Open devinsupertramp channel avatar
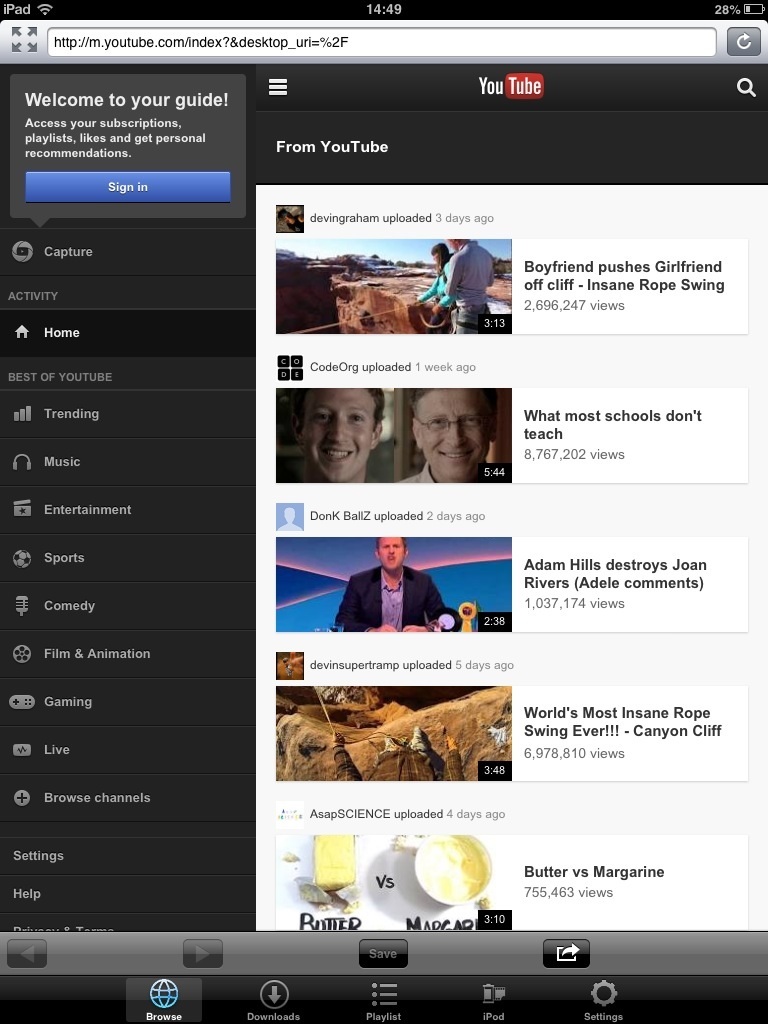Screen dimensions: 768x1024 [290, 665]
